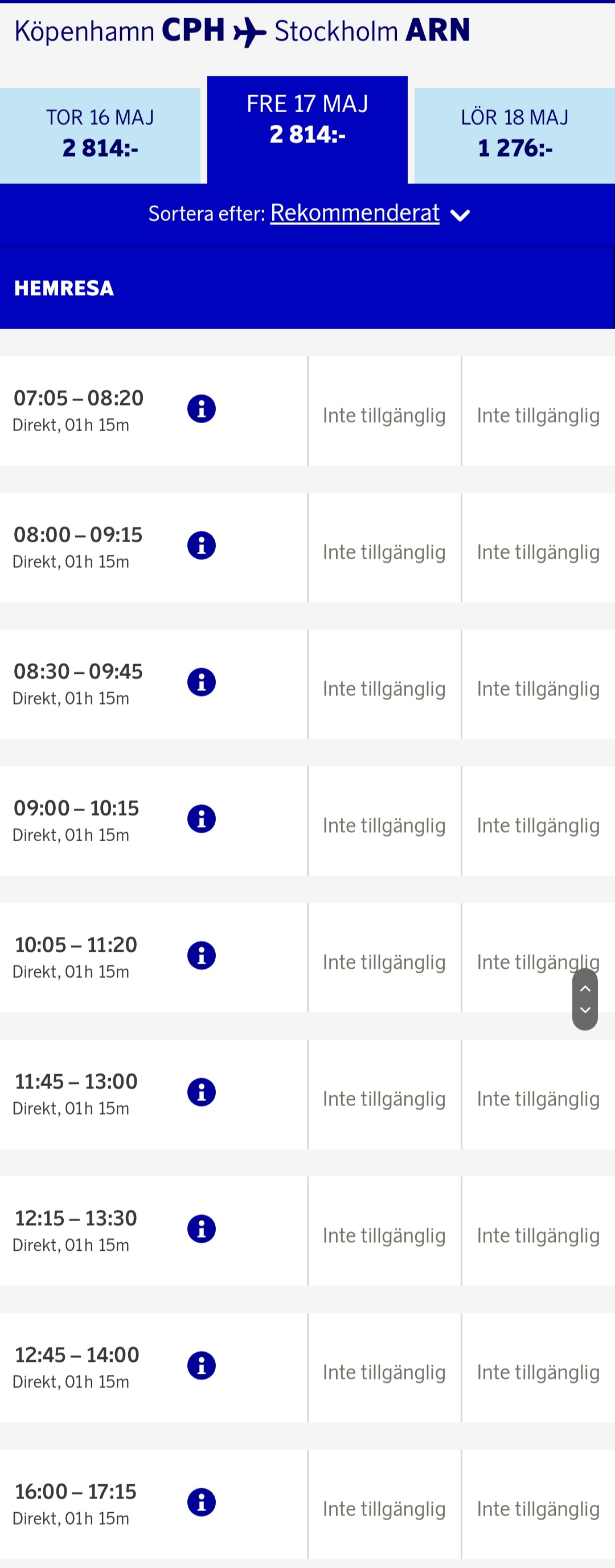
Task: Open the Rekommenderat sorting link
Action: [355, 213]
